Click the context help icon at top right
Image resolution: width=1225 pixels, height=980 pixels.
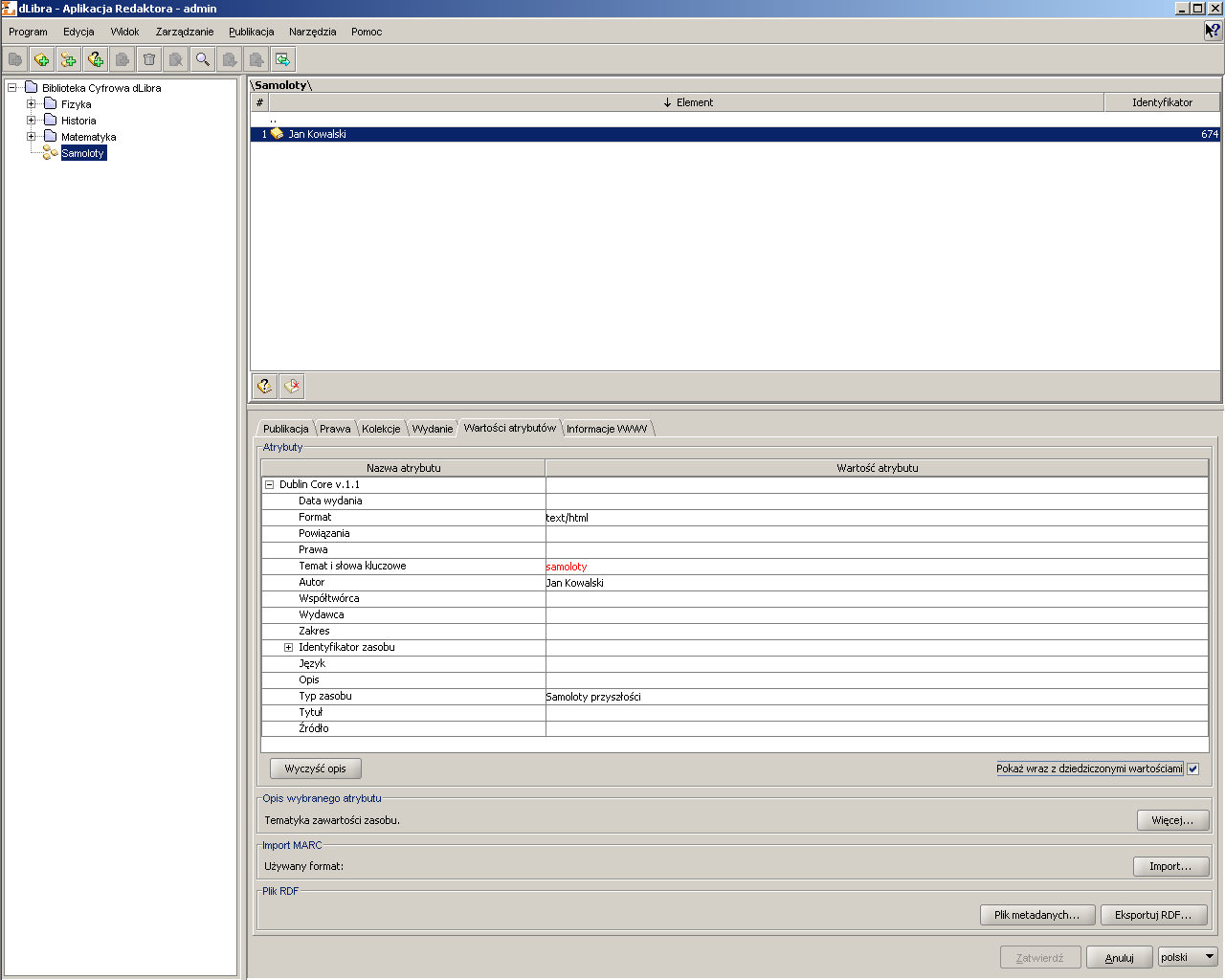coord(1213,31)
